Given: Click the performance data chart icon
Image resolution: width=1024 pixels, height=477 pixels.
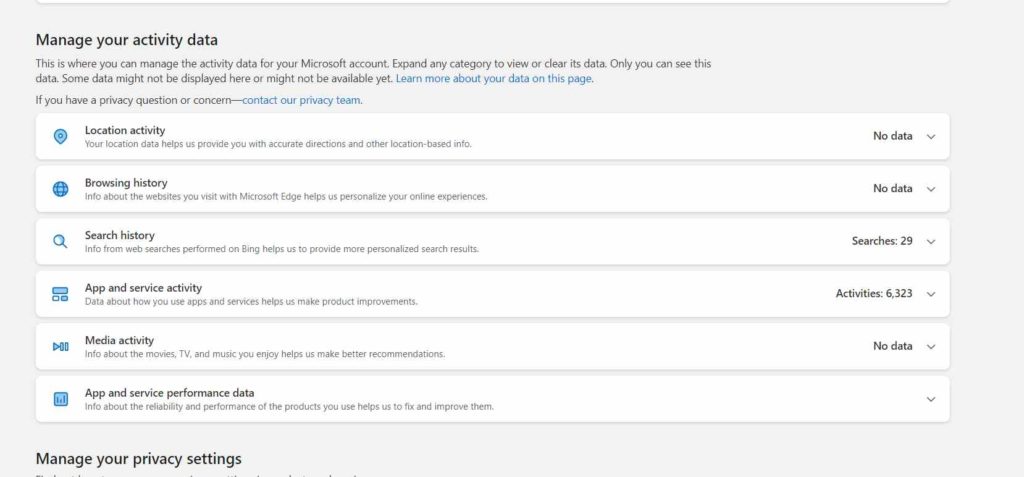Looking at the screenshot, I should click(60, 399).
